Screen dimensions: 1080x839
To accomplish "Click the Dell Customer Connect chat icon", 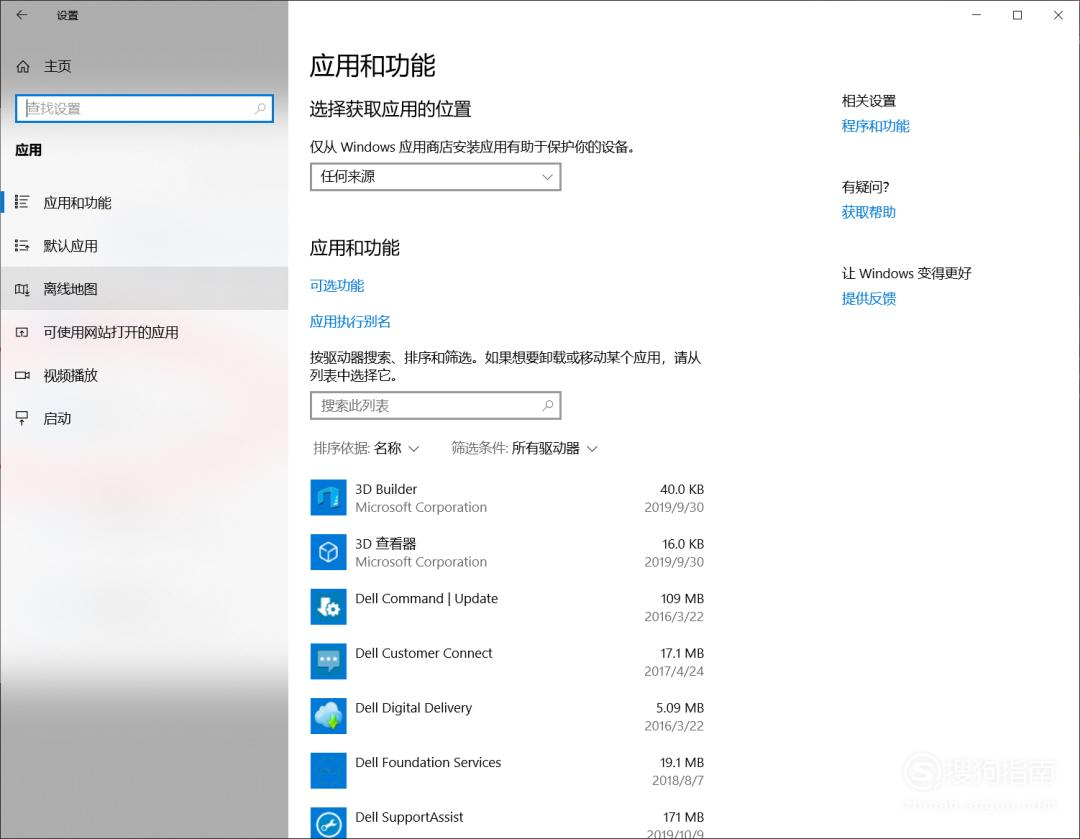I will point(328,661).
